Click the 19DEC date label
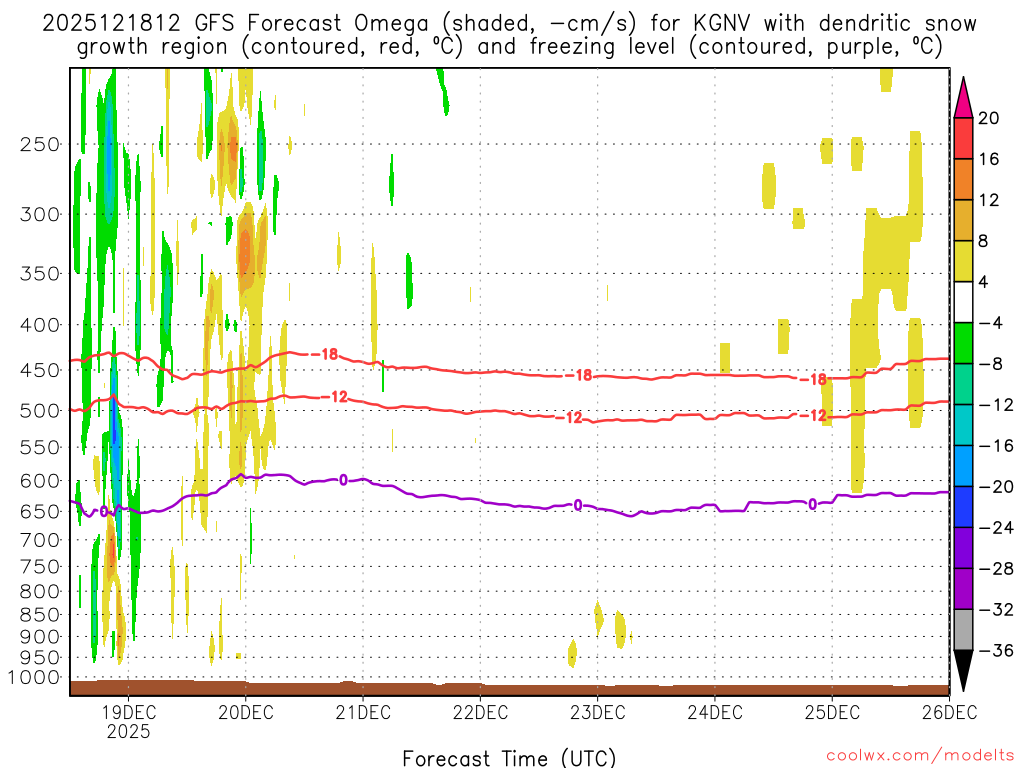The width and height of the screenshot is (1024, 768). point(128,712)
